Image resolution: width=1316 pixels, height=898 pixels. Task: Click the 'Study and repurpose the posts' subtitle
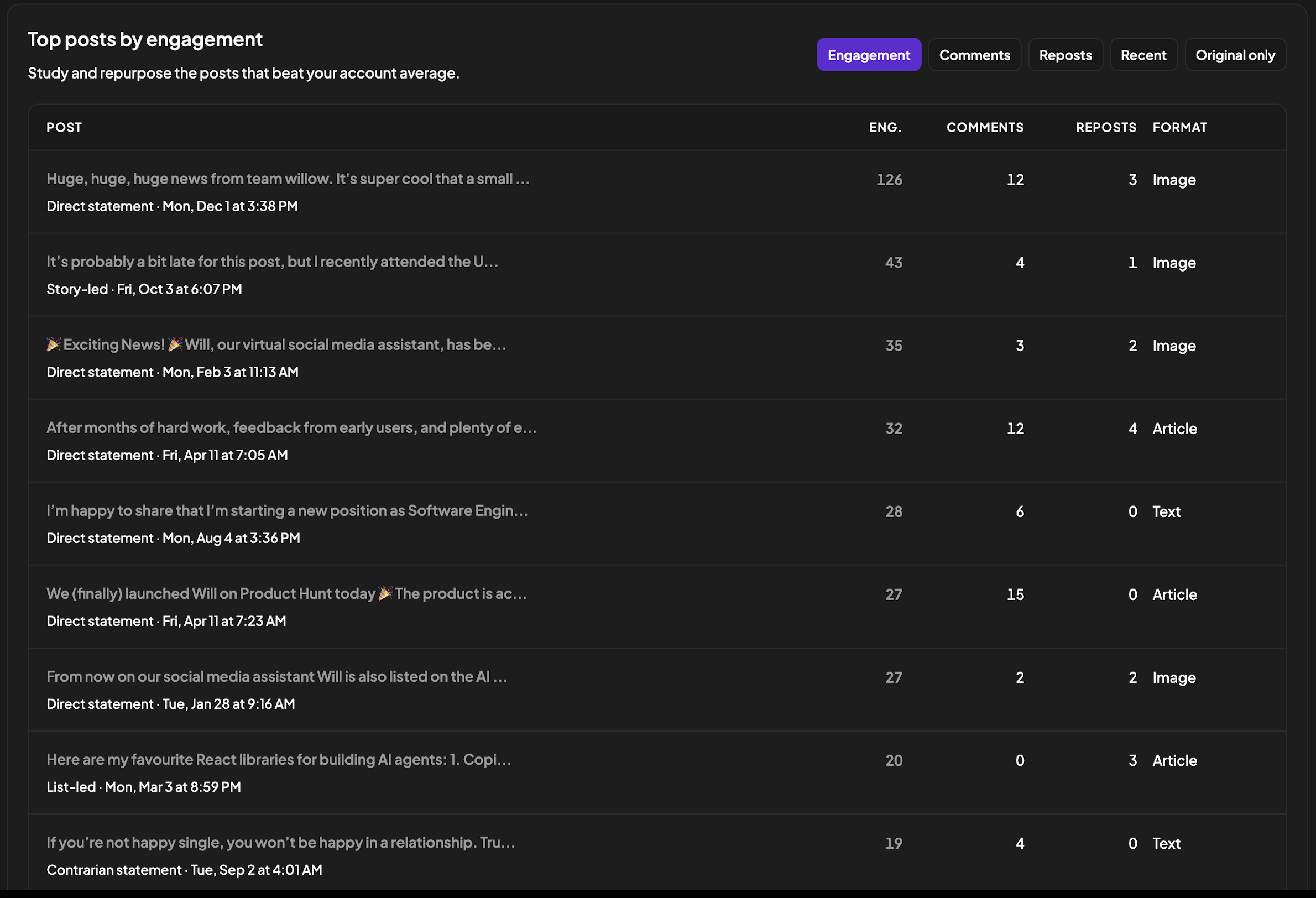243,73
